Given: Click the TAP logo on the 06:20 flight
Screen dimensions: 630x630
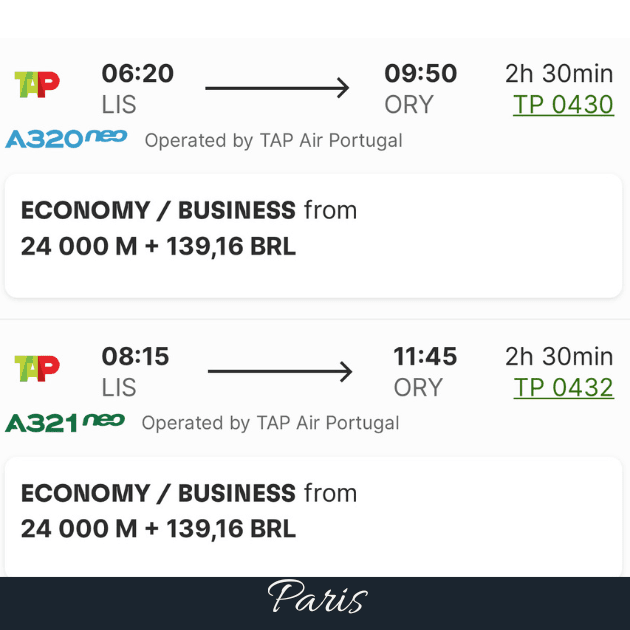Looking at the screenshot, I should [37, 85].
